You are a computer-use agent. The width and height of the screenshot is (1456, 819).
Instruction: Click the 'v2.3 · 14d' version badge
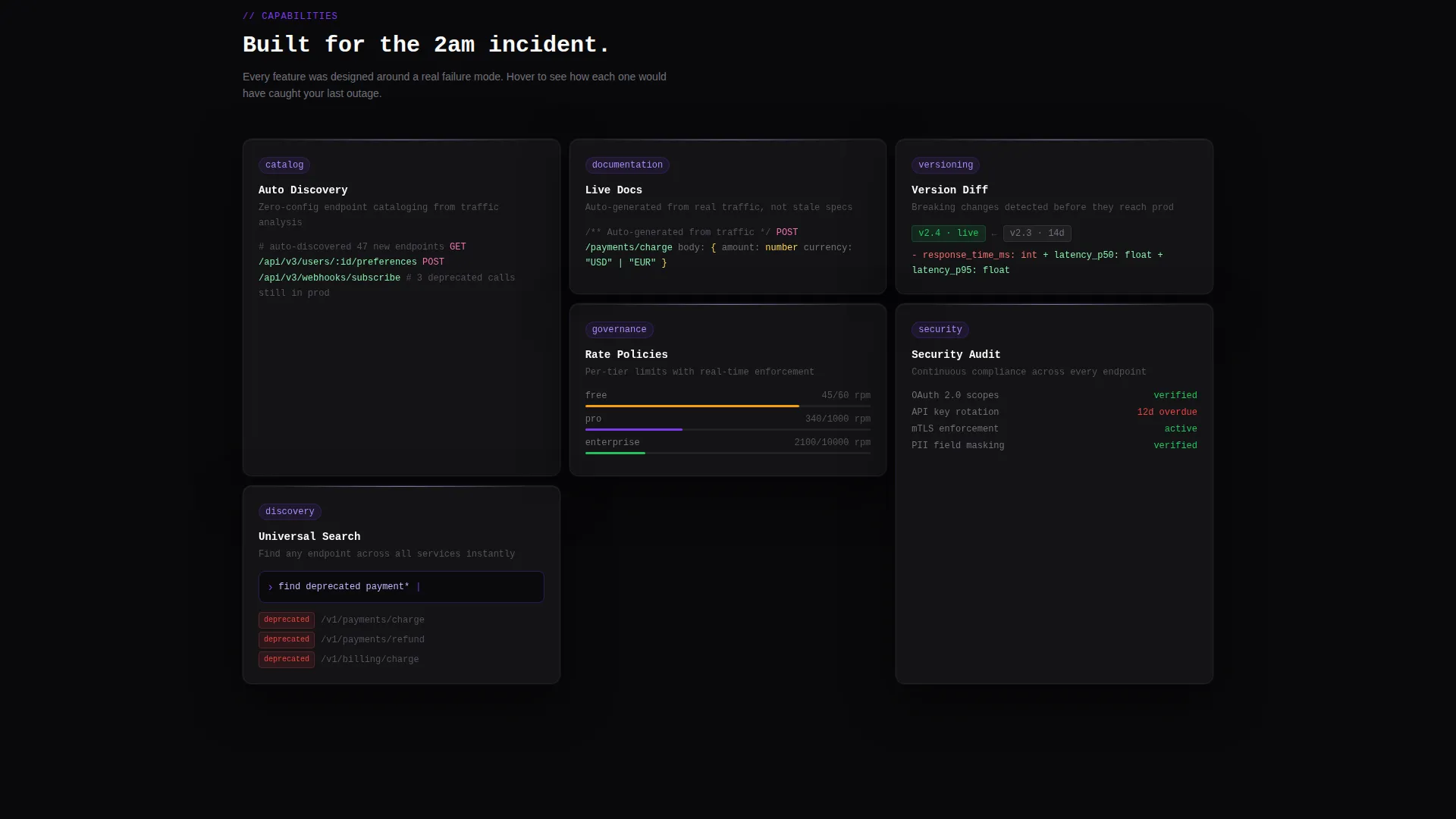pos(1037,234)
